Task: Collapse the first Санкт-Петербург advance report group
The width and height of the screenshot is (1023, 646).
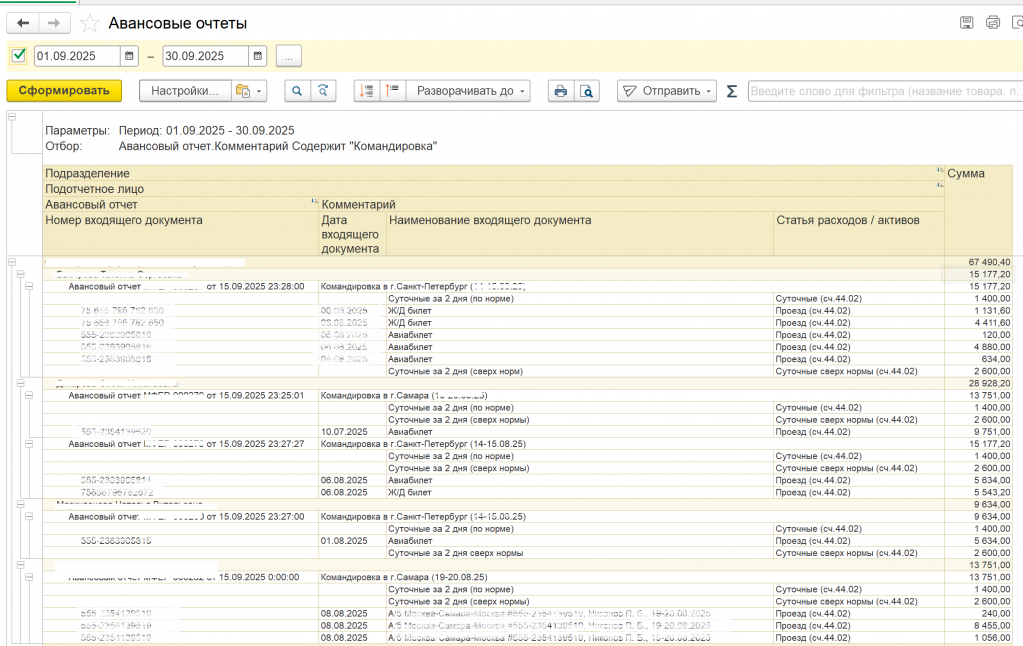Action: [28, 286]
